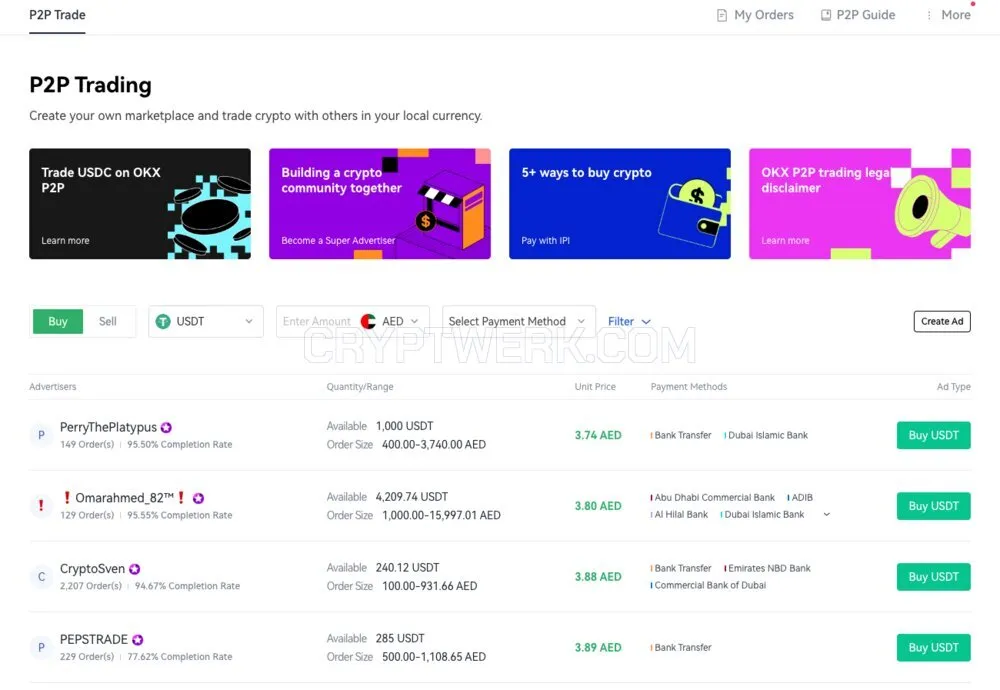Switch to the Sell toggle
Screen dimensions: 1000x690
click(108, 321)
